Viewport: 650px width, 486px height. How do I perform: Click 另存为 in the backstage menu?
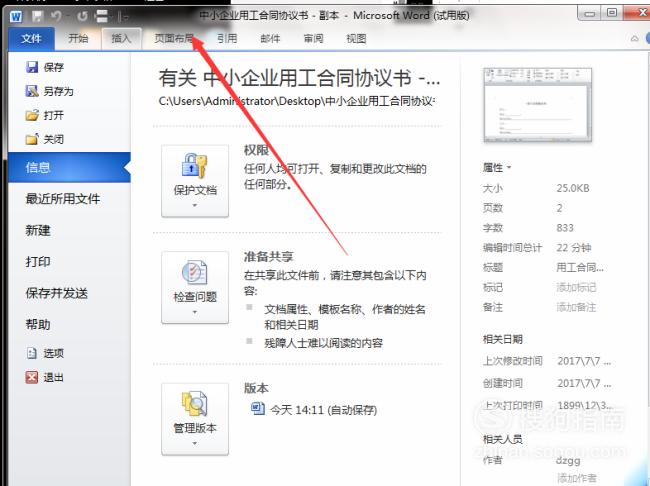49,91
